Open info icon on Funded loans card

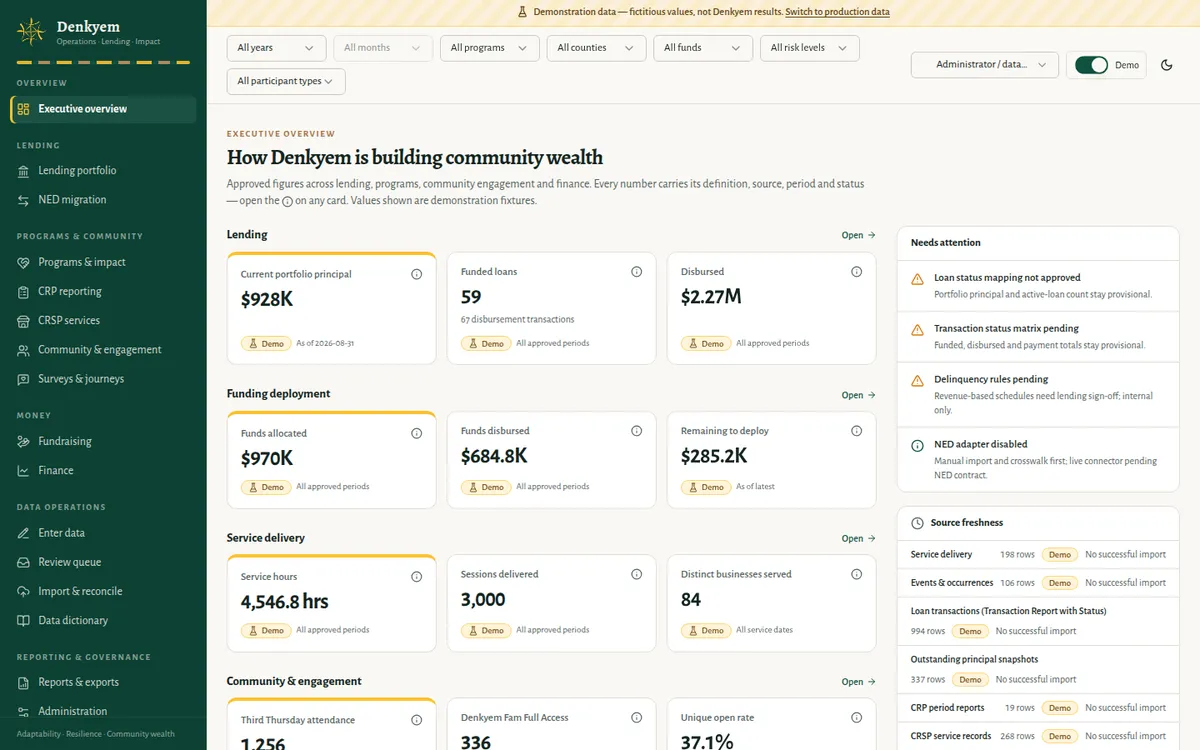coord(637,272)
